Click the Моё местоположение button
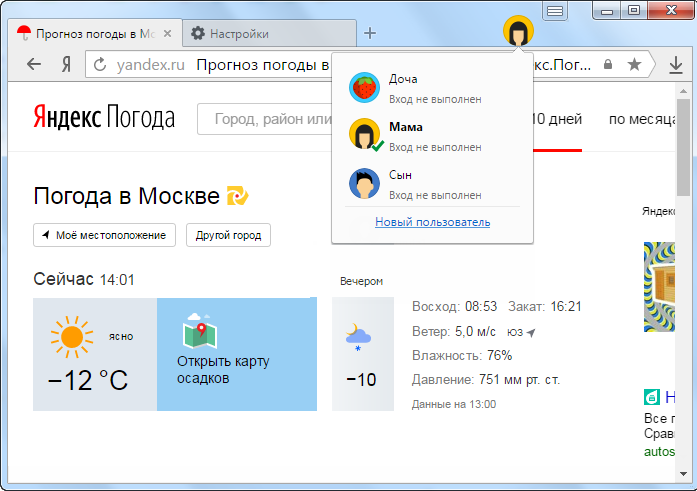Viewport: 697px width, 491px height. coord(104,235)
